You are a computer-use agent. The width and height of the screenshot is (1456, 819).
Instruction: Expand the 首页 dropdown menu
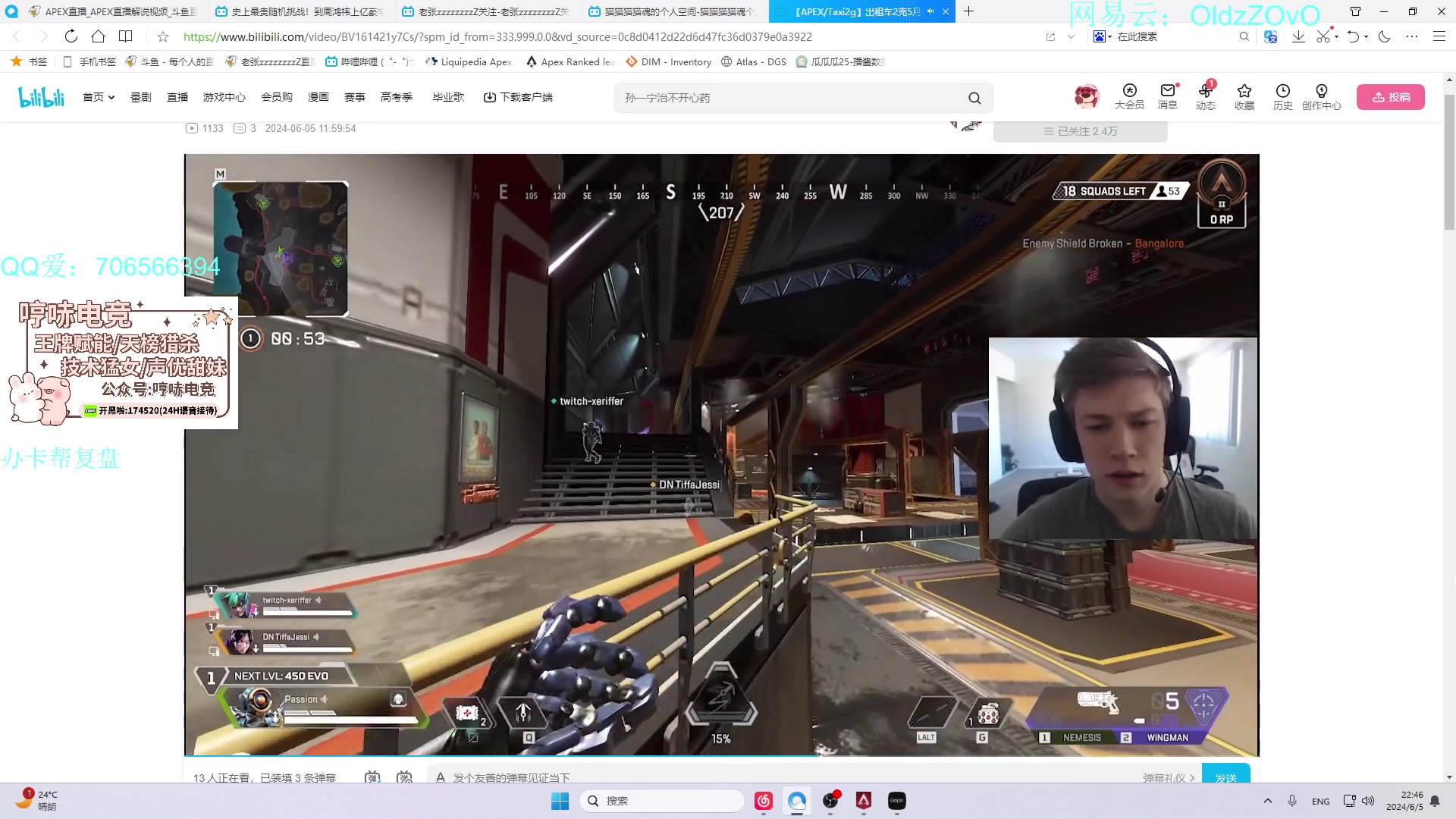(x=99, y=97)
